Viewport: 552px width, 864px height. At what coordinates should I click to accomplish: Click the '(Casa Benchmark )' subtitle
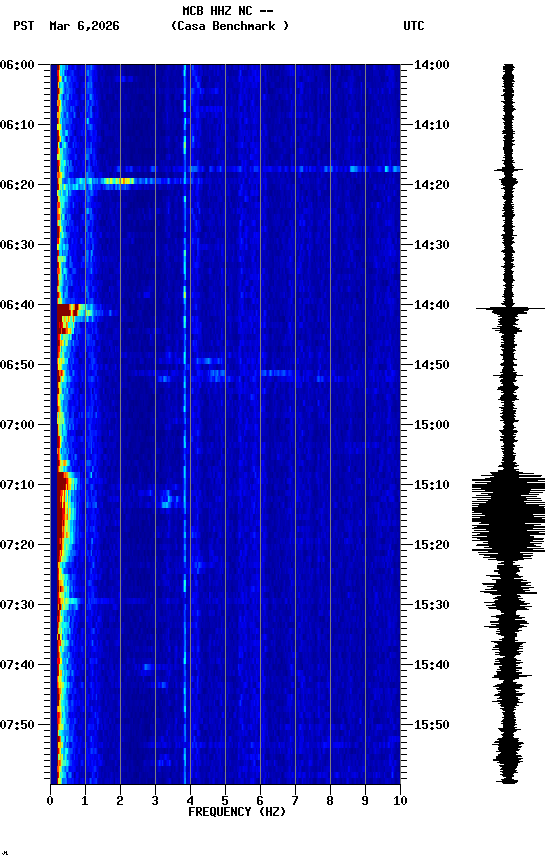pos(230,26)
